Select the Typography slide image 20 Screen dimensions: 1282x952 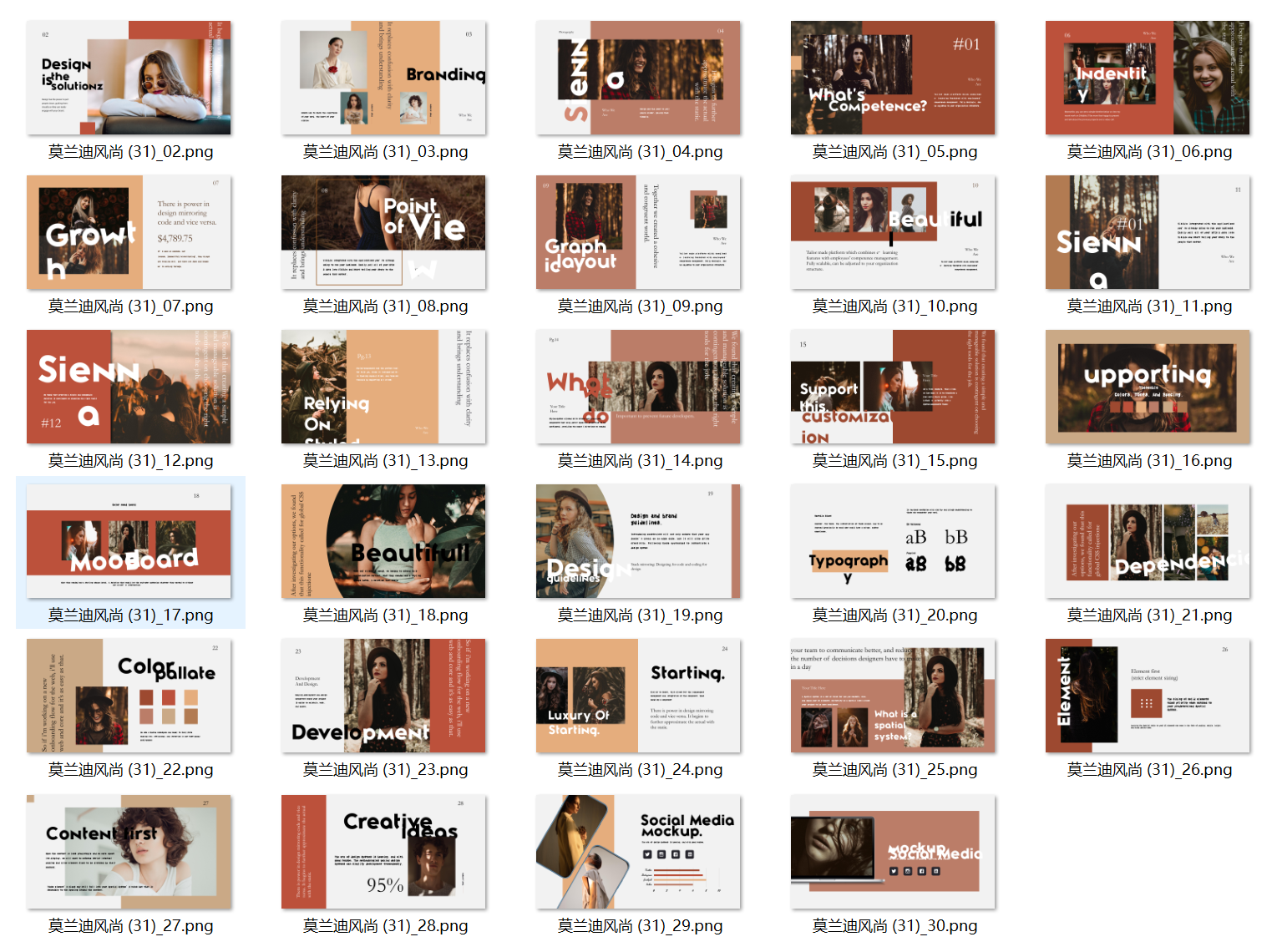(893, 541)
